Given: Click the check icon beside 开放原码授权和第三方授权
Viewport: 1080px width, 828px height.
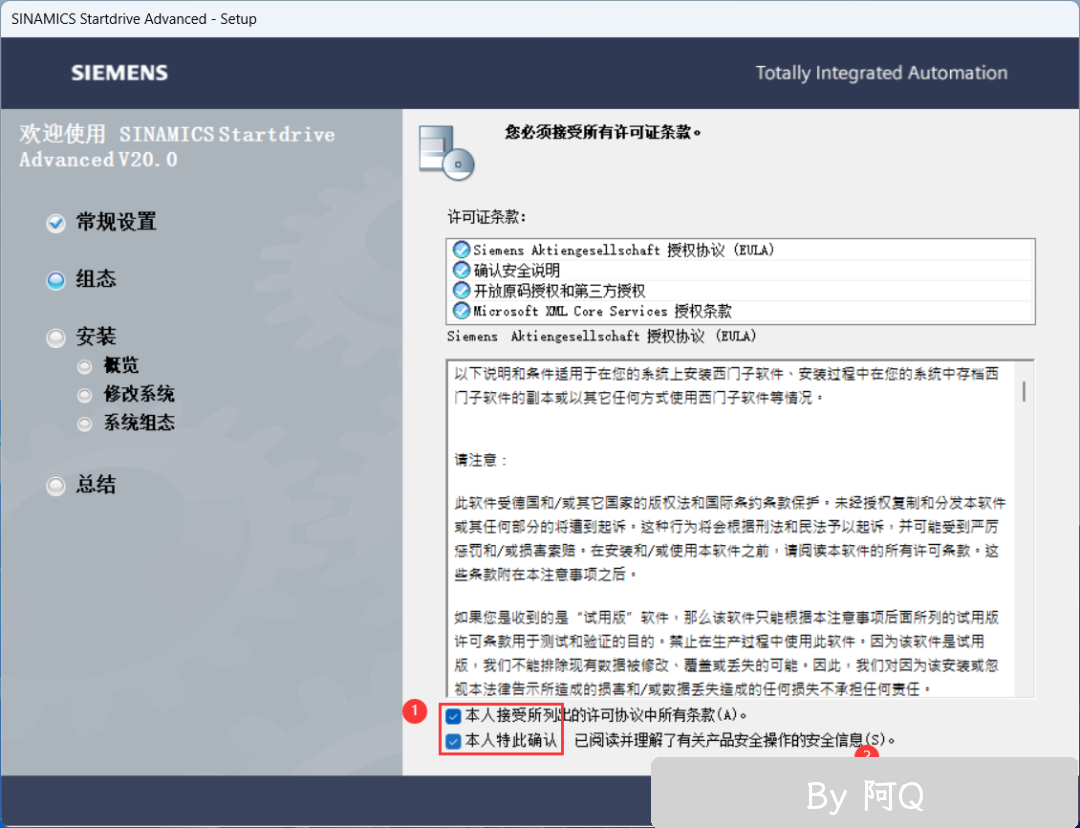Looking at the screenshot, I should pos(461,291).
